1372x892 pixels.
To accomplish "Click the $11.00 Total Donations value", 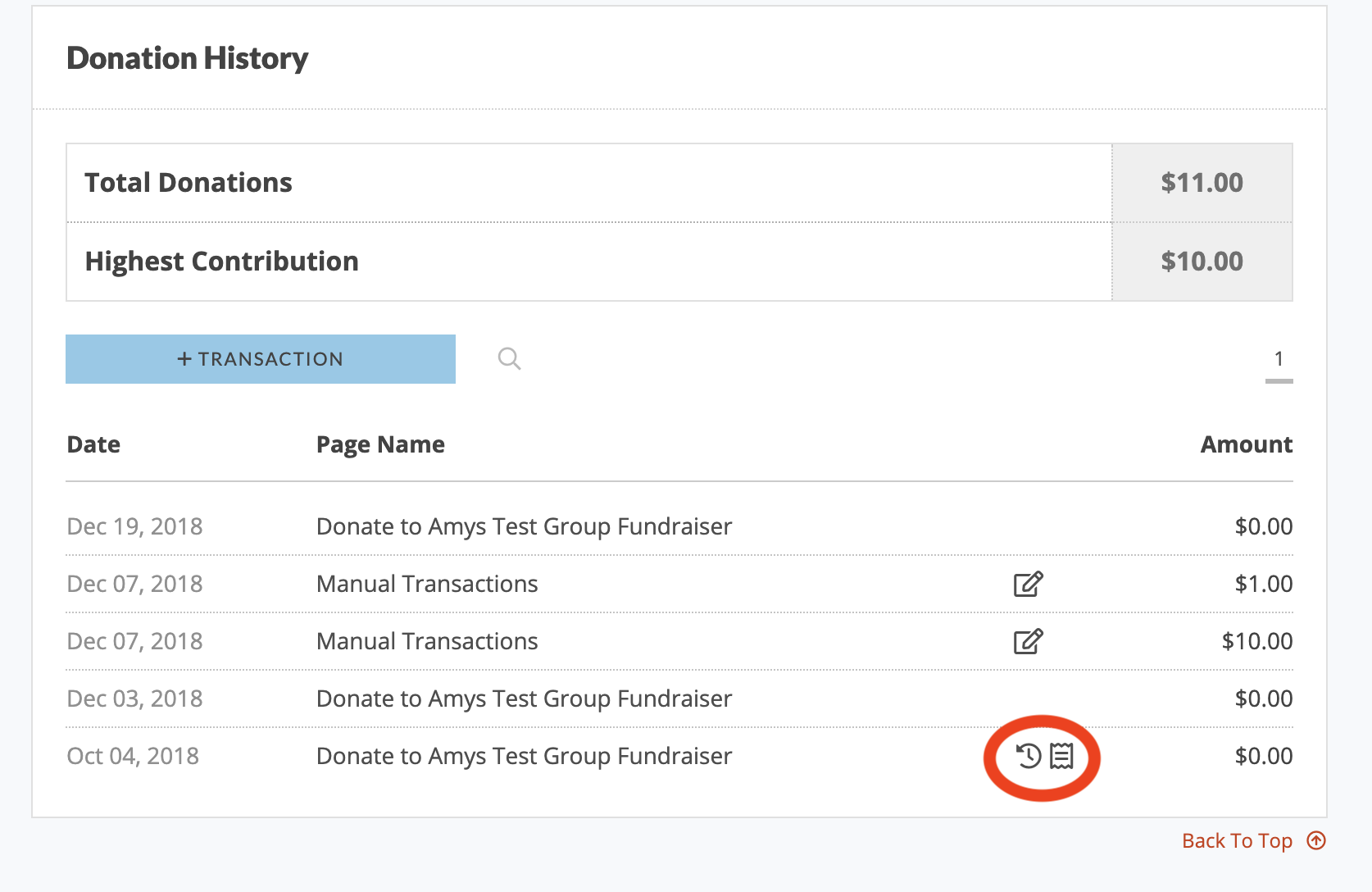I will click(x=1202, y=182).
